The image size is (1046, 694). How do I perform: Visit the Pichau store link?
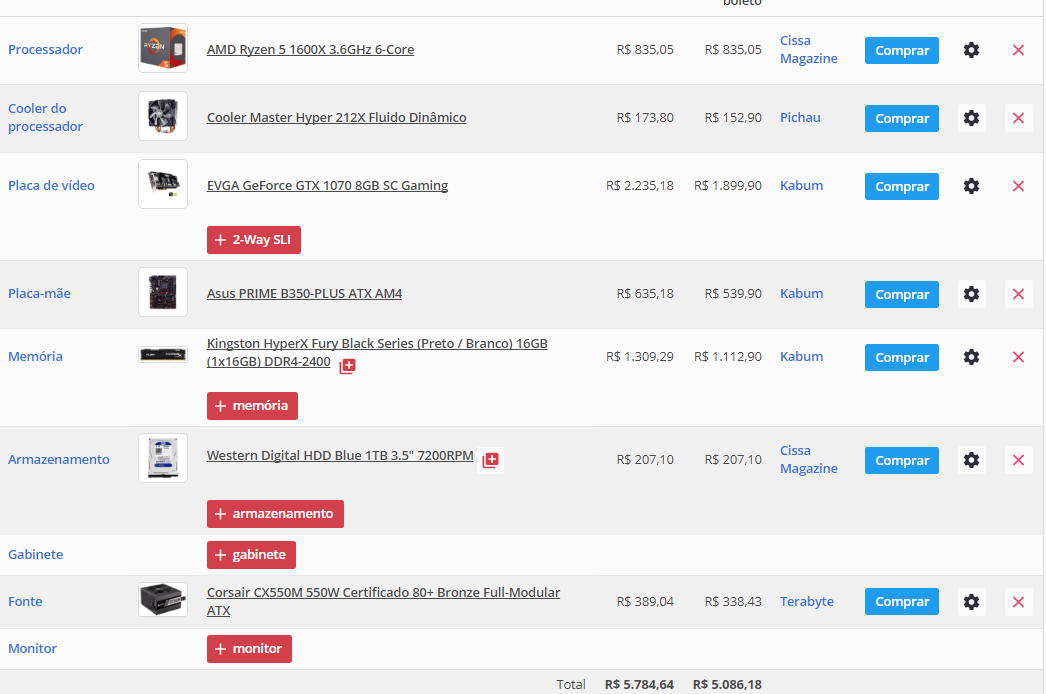800,117
